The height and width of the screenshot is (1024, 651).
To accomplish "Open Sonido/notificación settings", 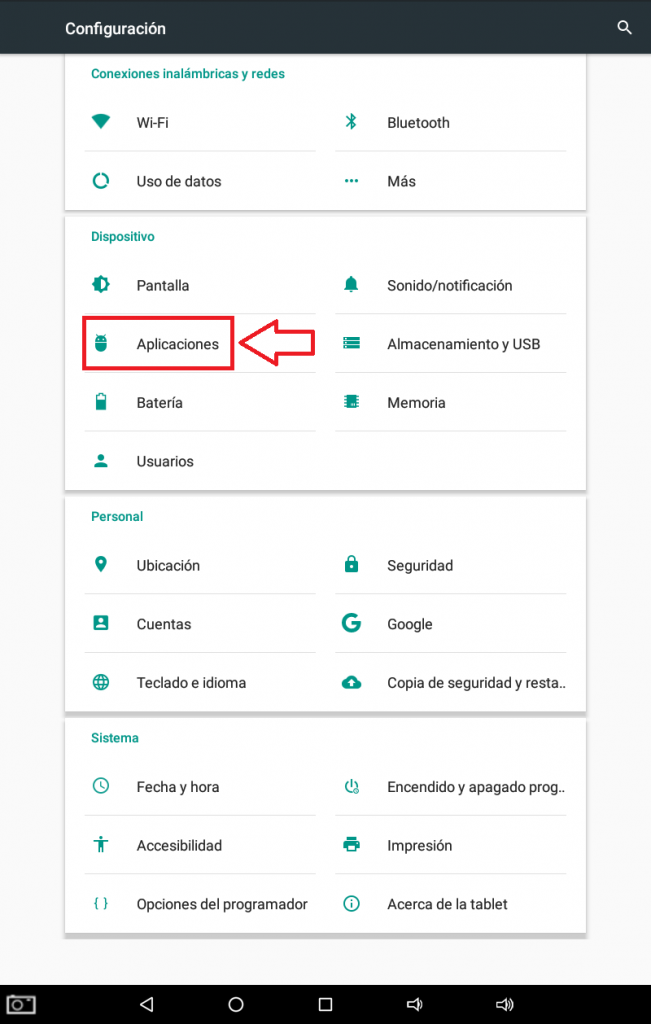I will point(449,285).
